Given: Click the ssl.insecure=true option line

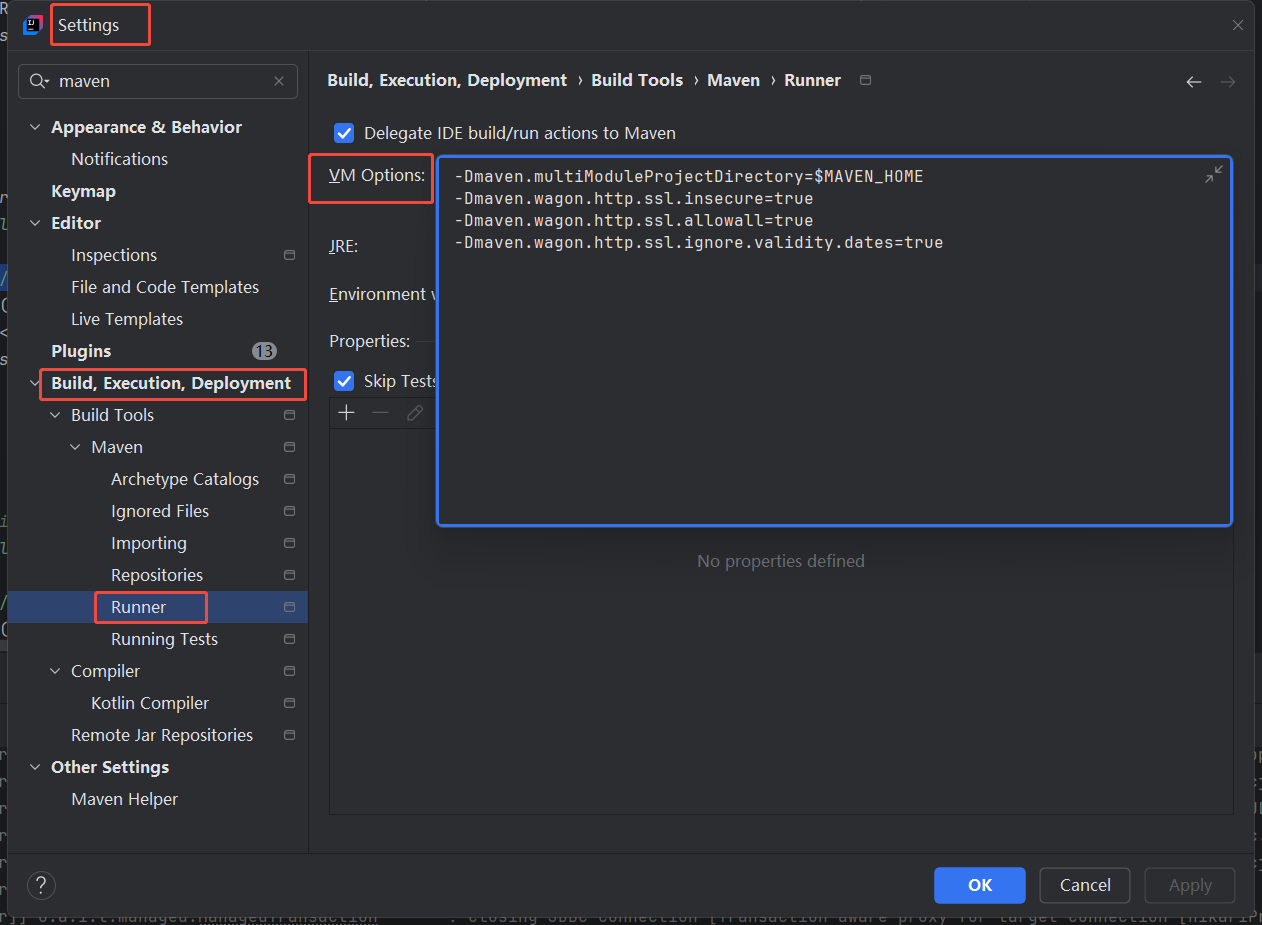Looking at the screenshot, I should [x=633, y=198].
